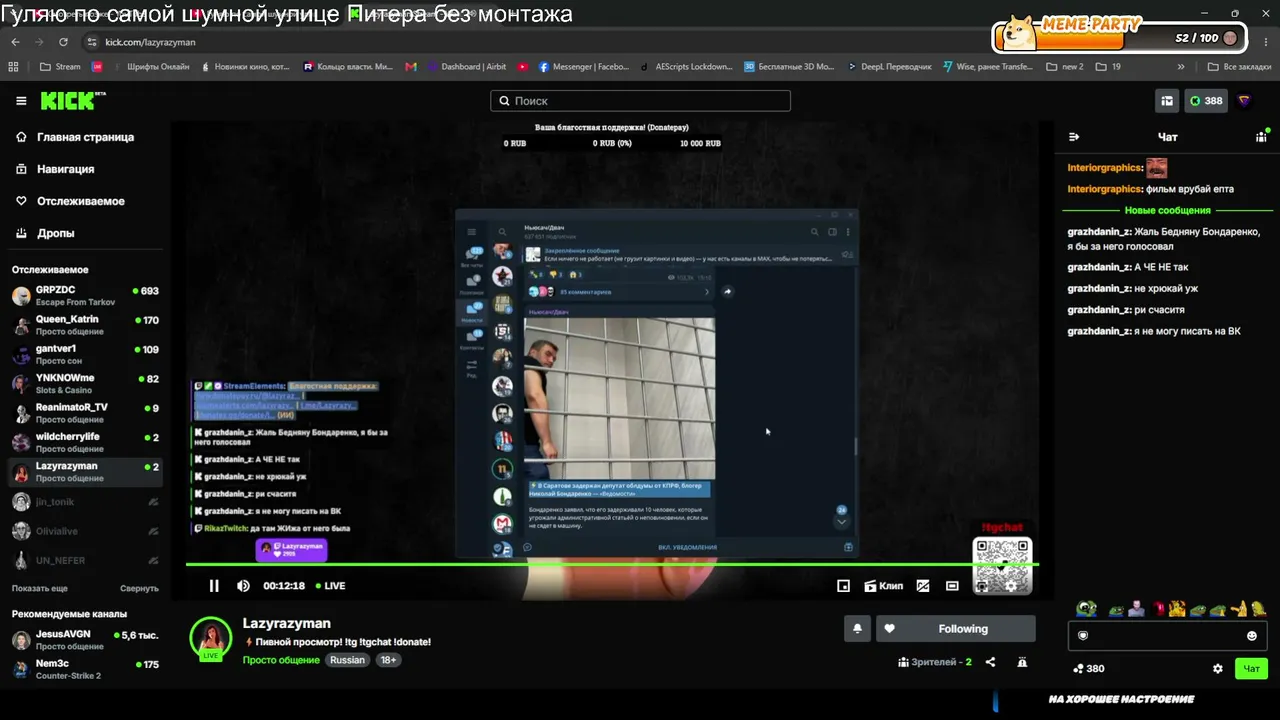Open the Gmail bookmark icon

pos(411,67)
